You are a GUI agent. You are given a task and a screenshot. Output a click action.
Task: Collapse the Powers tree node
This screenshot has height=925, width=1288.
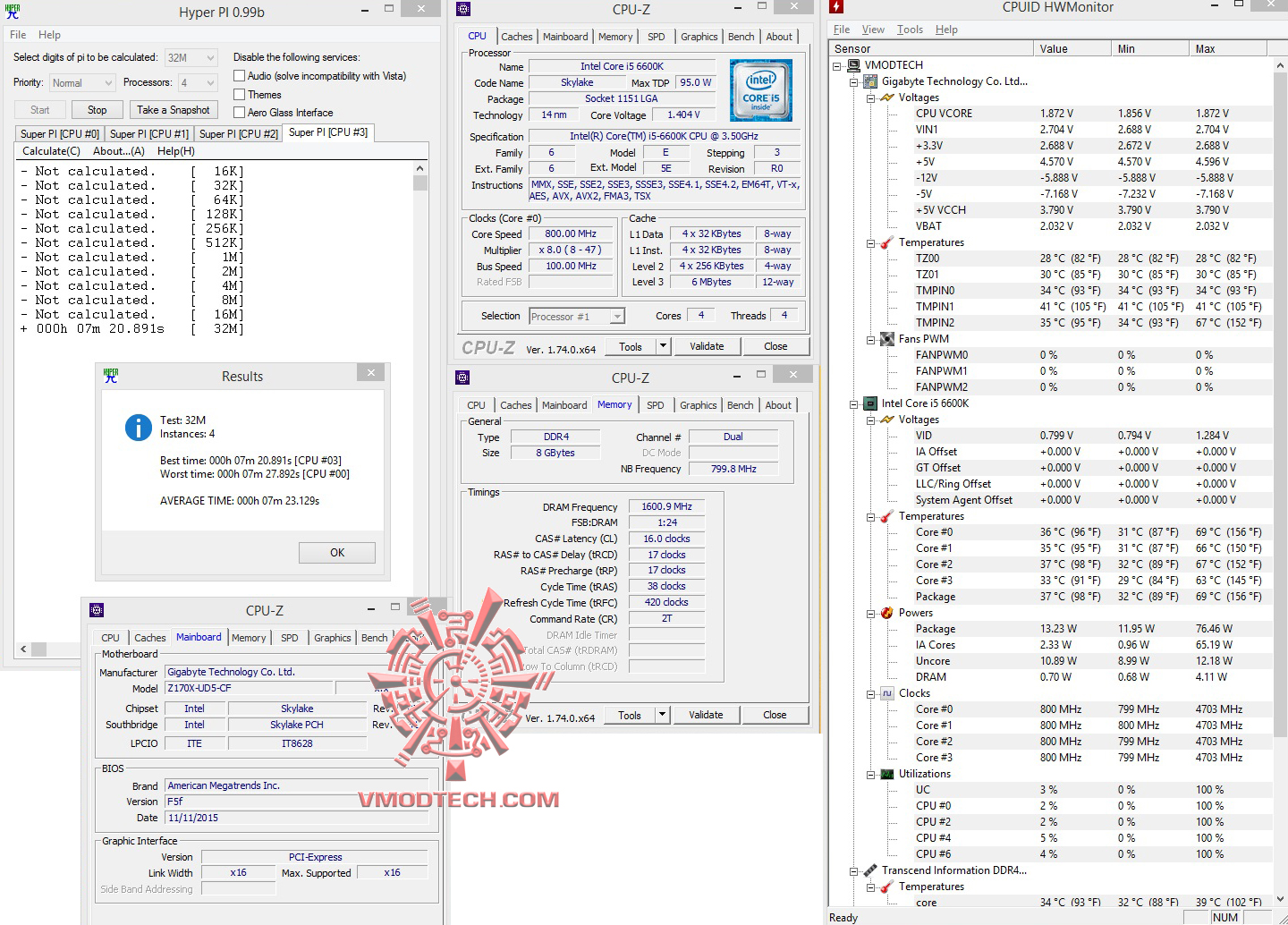click(870, 613)
